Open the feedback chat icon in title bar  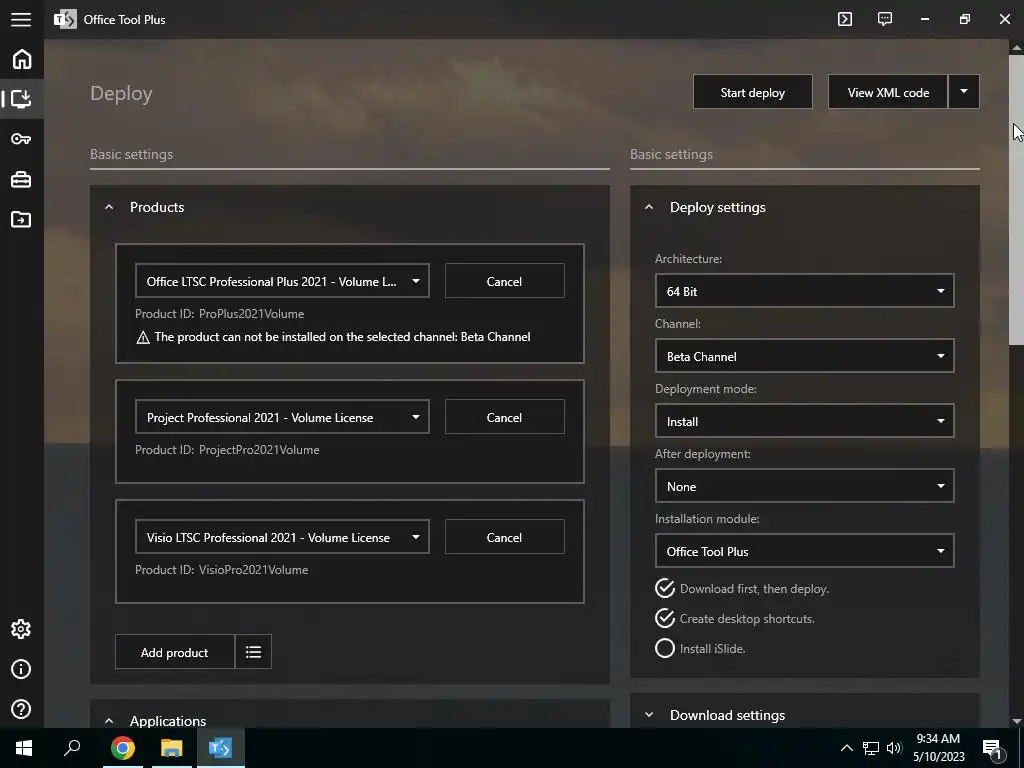pyautogui.click(x=885, y=19)
